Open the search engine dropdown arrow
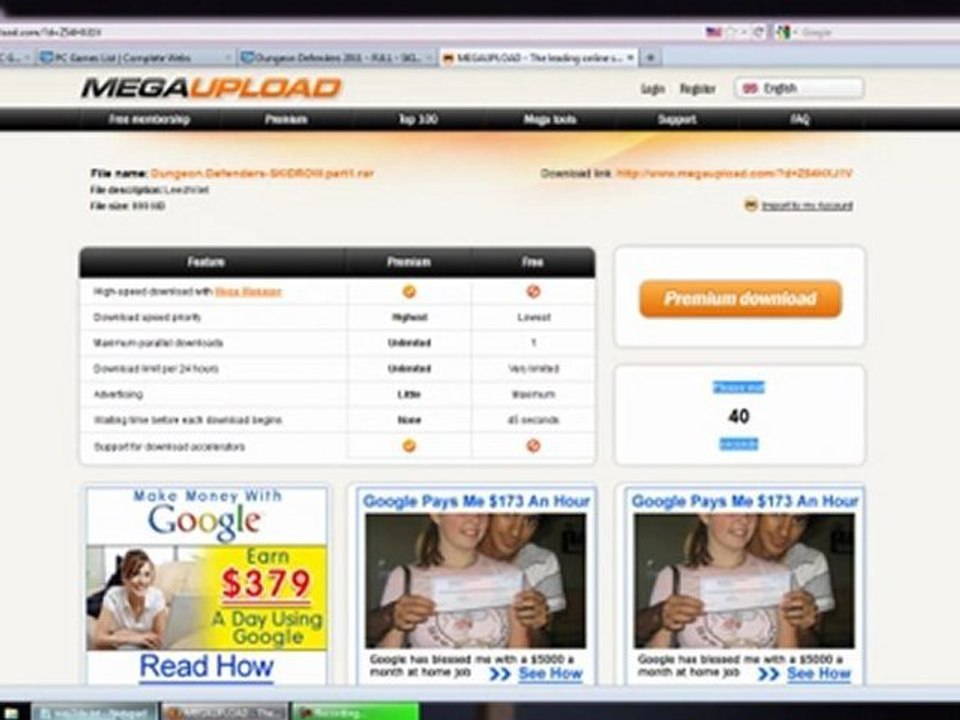The height and width of the screenshot is (720, 960). (796, 32)
